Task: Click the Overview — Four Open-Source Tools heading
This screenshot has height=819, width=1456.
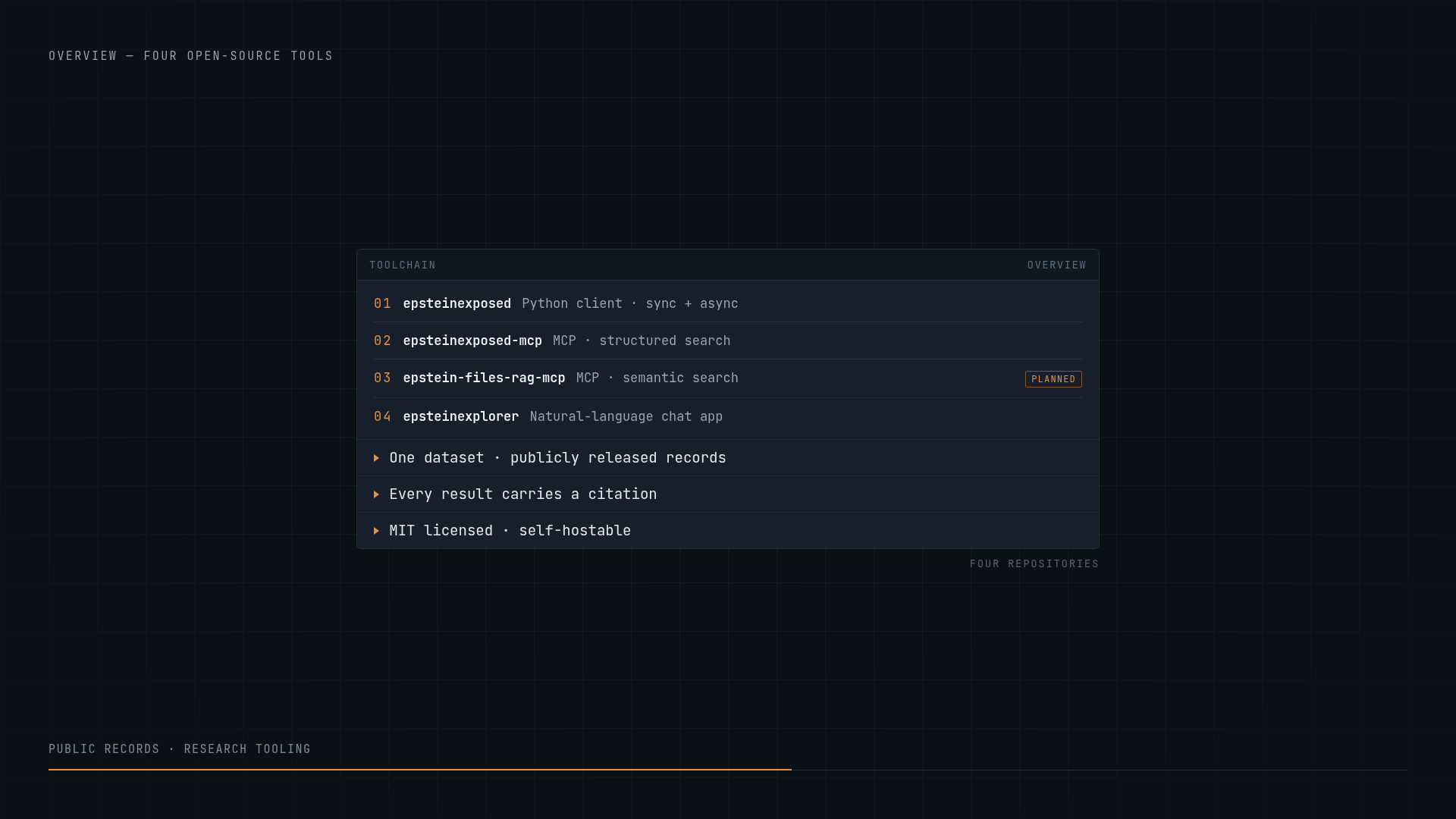Action: (x=191, y=56)
